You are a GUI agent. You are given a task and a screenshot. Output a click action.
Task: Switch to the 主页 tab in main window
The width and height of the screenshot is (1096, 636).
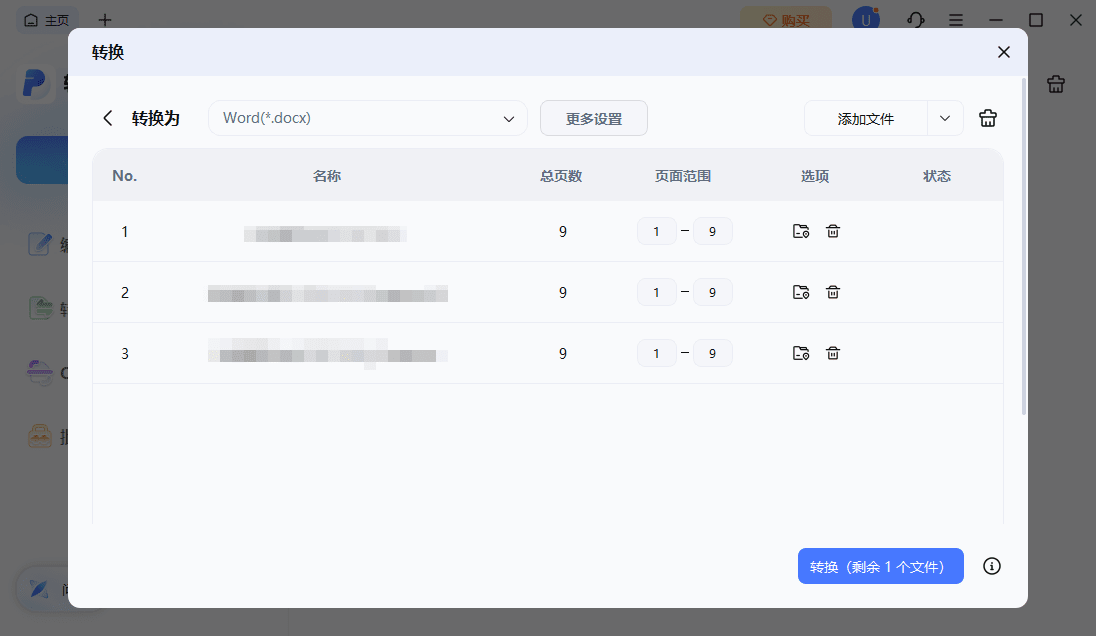(x=47, y=20)
